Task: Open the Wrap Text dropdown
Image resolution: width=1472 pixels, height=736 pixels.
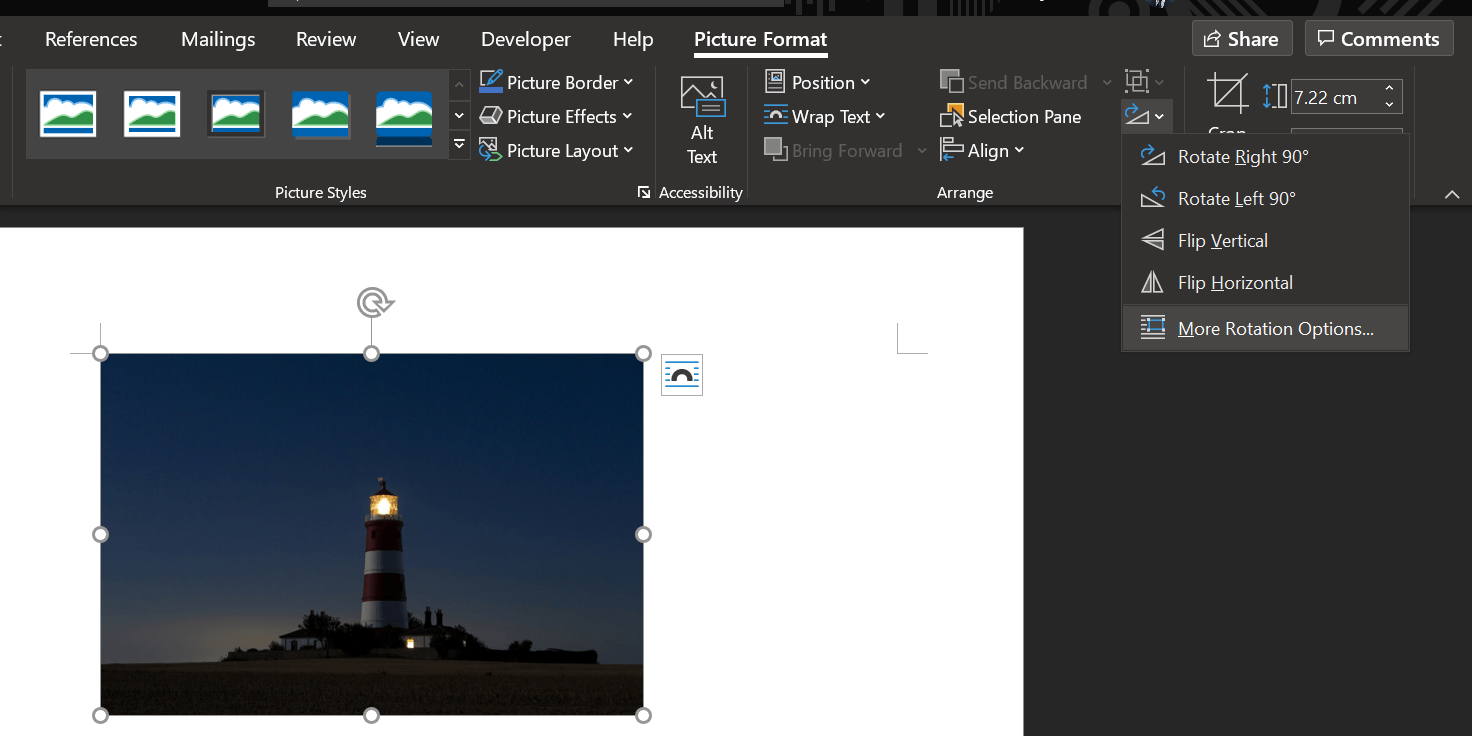Action: [826, 116]
